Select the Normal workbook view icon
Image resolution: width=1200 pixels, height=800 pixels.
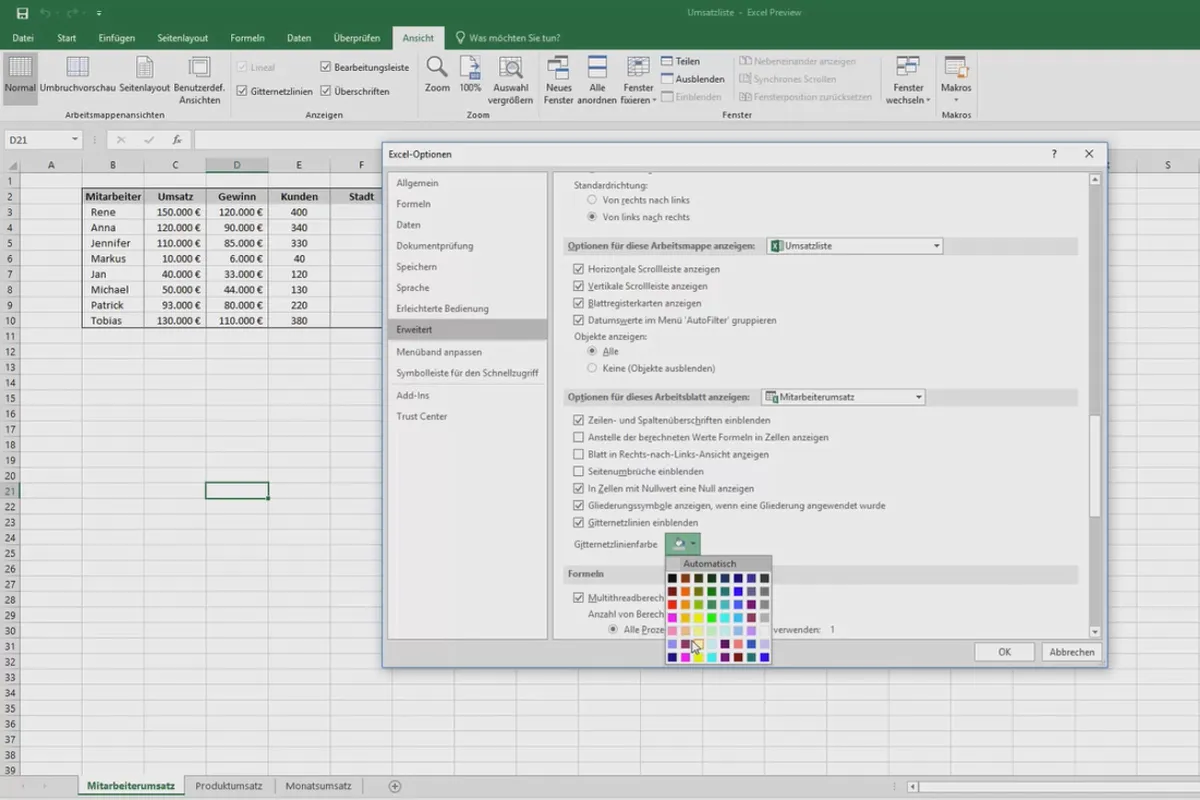tap(20, 67)
